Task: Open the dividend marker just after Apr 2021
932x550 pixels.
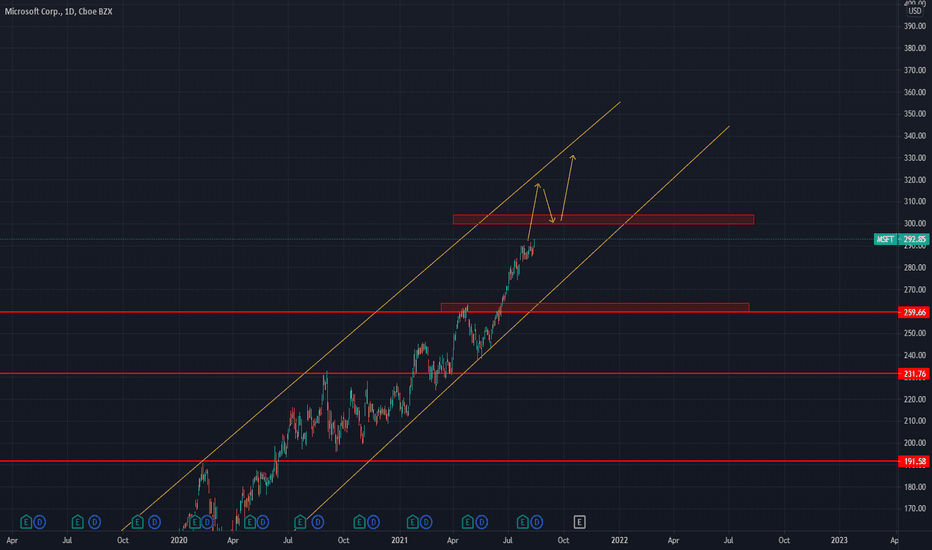Action: pyautogui.click(x=481, y=522)
